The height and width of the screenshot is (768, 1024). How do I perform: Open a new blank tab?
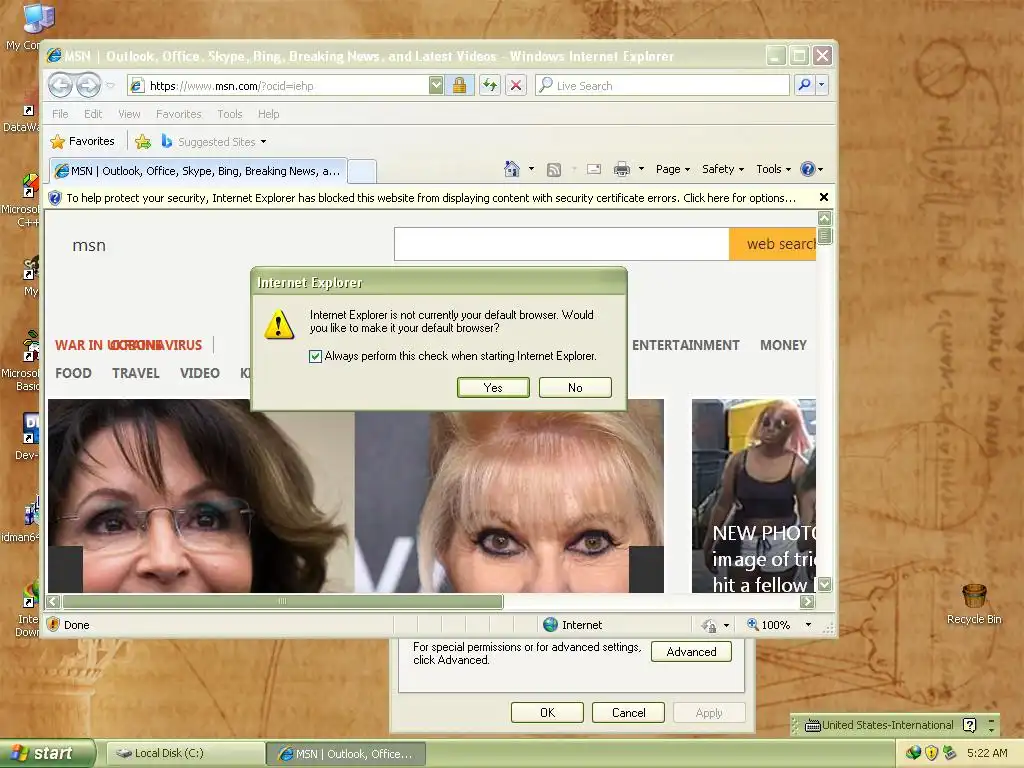(362, 172)
